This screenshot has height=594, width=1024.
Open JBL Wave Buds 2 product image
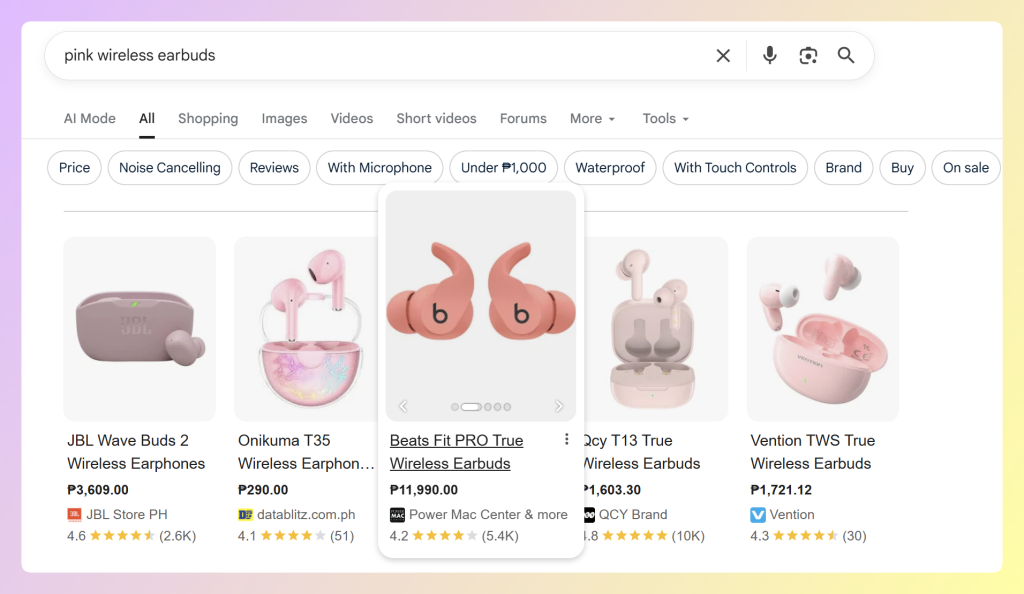(x=140, y=329)
